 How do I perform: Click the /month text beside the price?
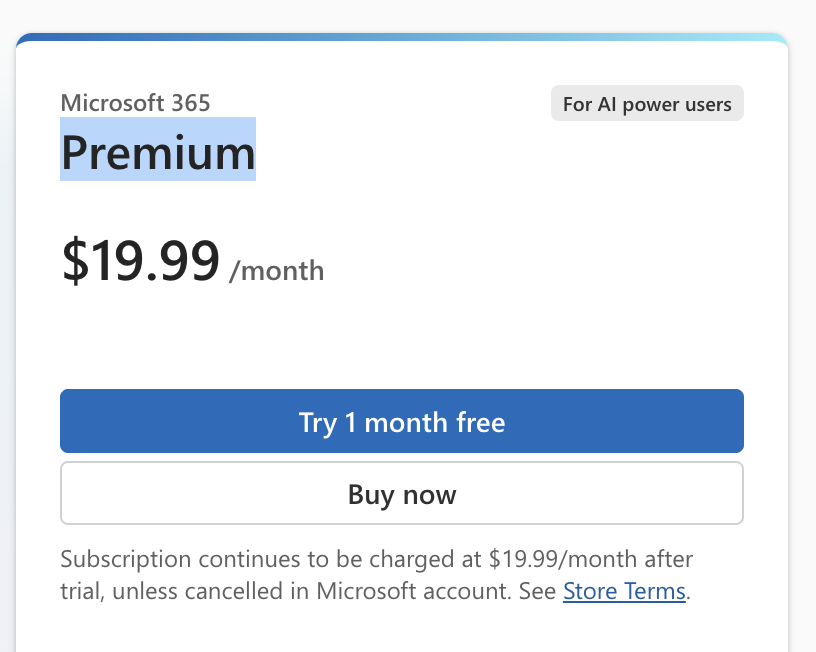(x=277, y=270)
